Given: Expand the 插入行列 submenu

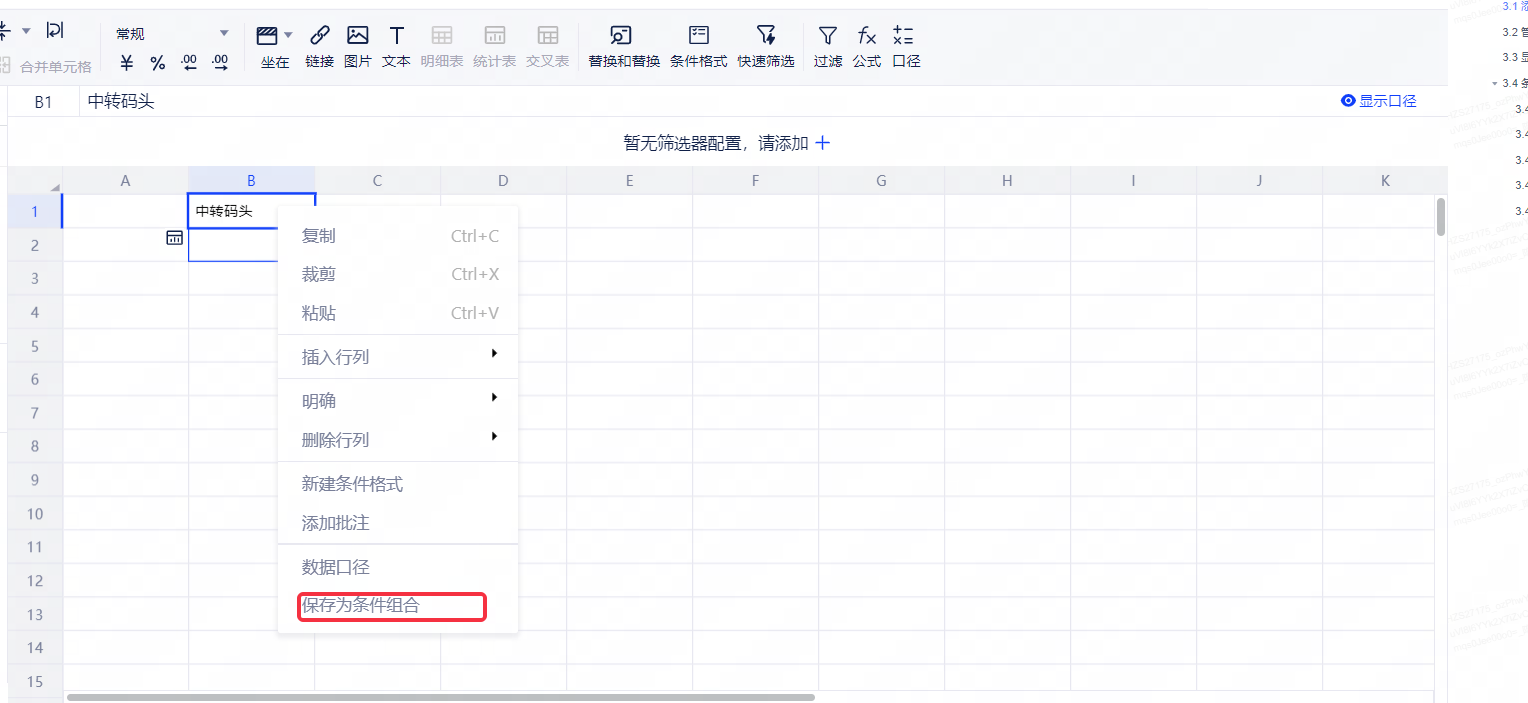Looking at the screenshot, I should (x=398, y=357).
